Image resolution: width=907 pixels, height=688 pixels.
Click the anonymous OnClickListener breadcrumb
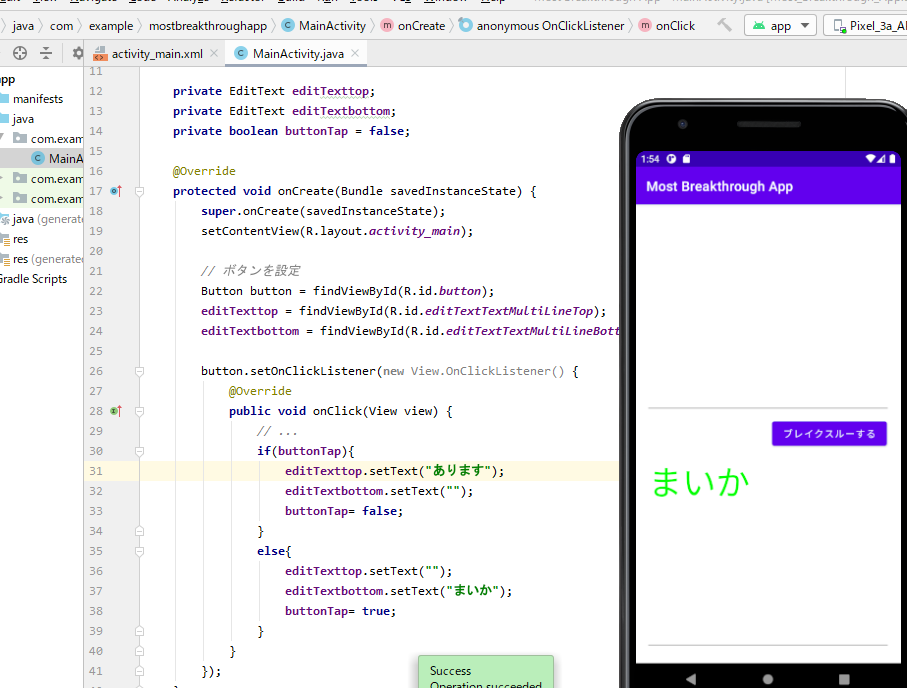tap(542, 26)
